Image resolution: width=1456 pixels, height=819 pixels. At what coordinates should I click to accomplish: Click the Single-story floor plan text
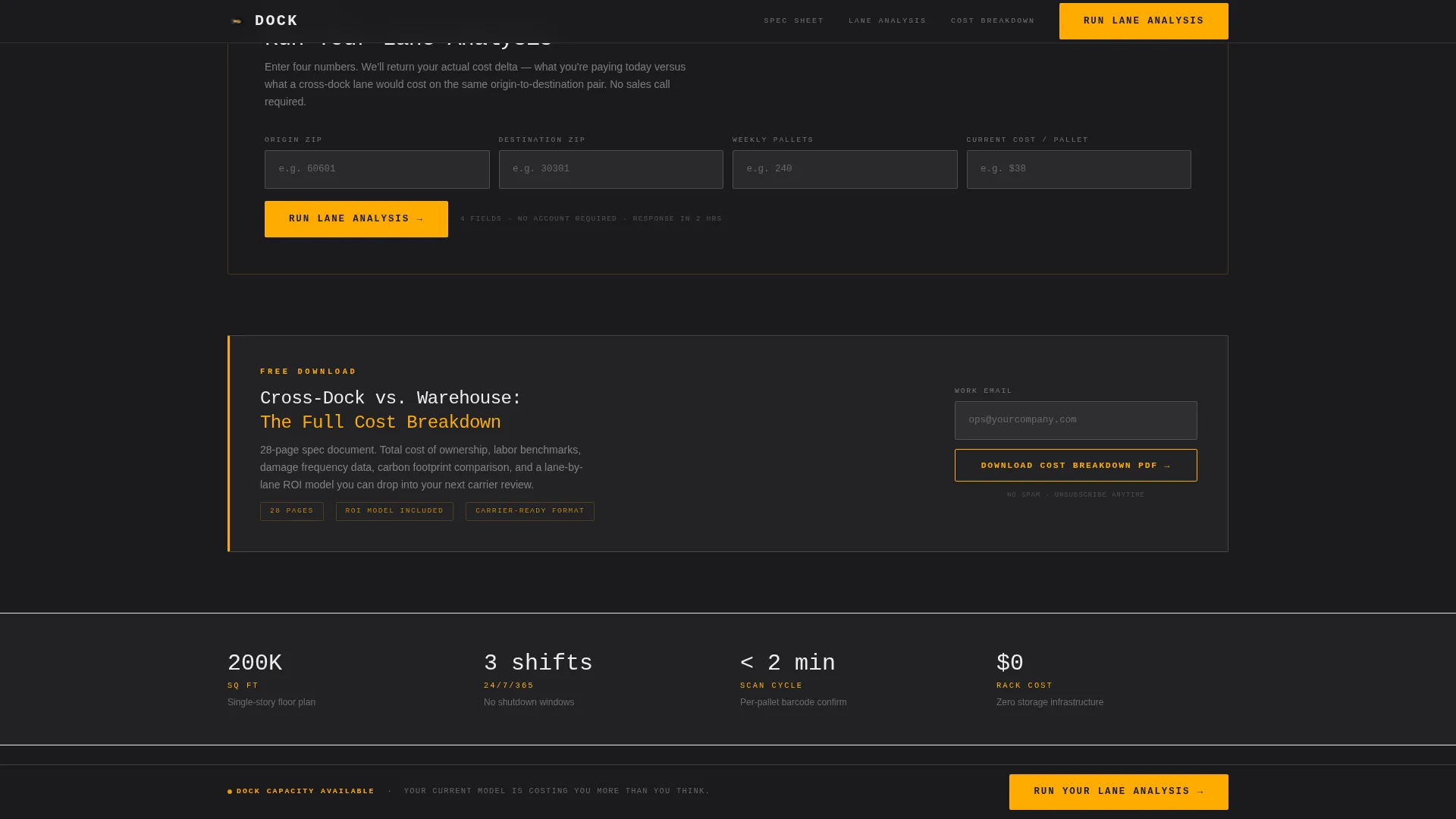pyautogui.click(x=271, y=702)
